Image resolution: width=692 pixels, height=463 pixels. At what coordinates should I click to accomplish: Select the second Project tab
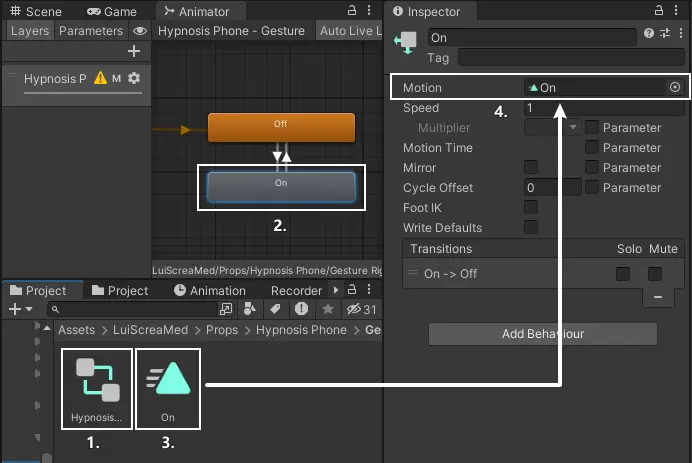pos(120,290)
